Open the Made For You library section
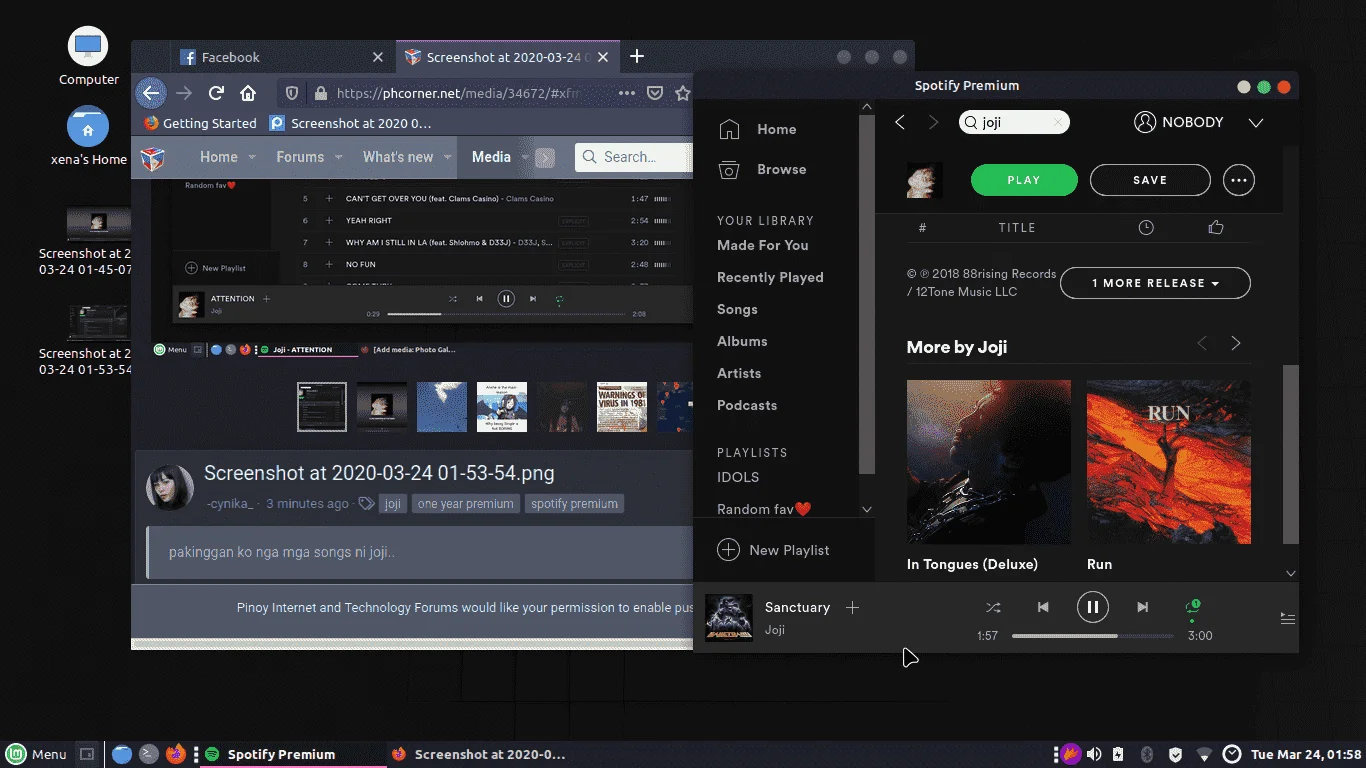The image size is (1366, 768). [762, 245]
